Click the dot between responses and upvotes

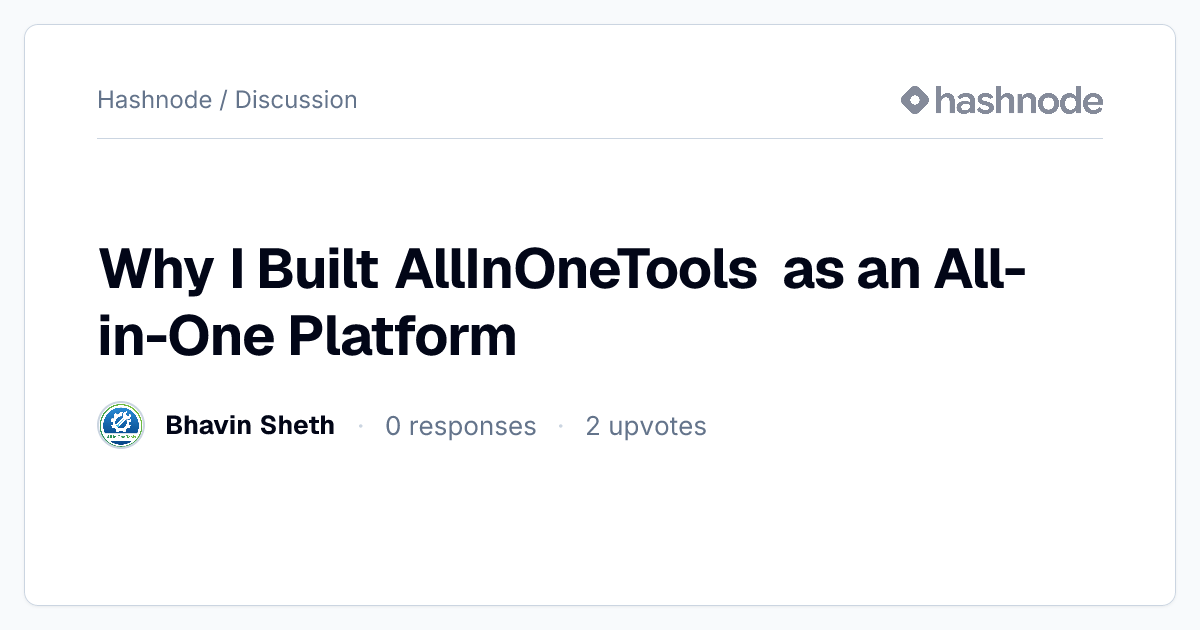(561, 427)
